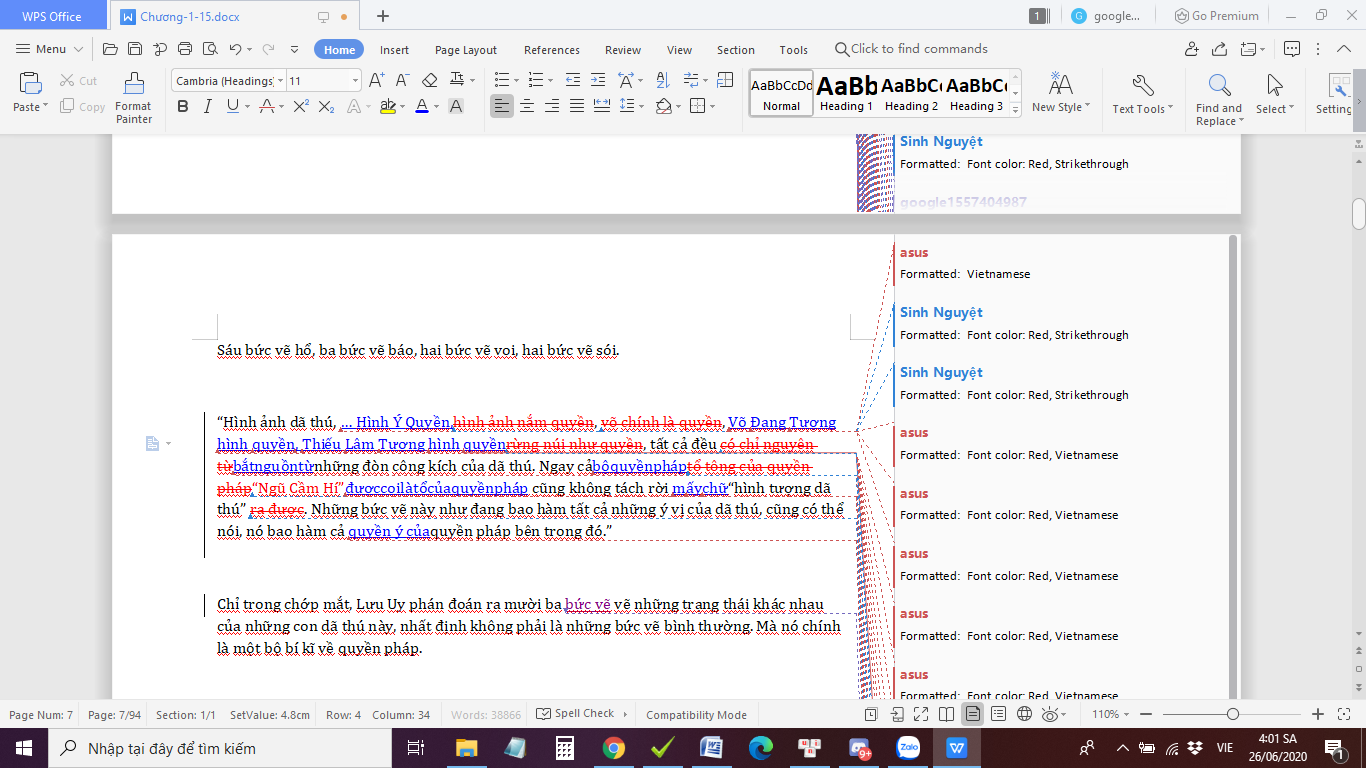Click the zoom slider handle
This screenshot has height=768, width=1366.
click(x=1233, y=714)
